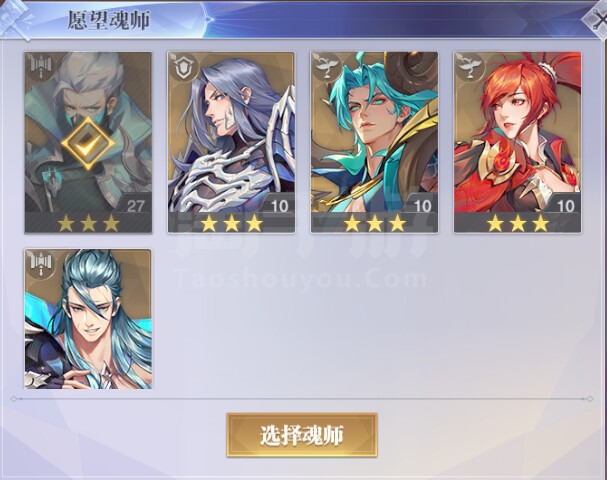Click the 愿望魂师 title header
Viewport: 607px width, 480px height.
pos(108,20)
